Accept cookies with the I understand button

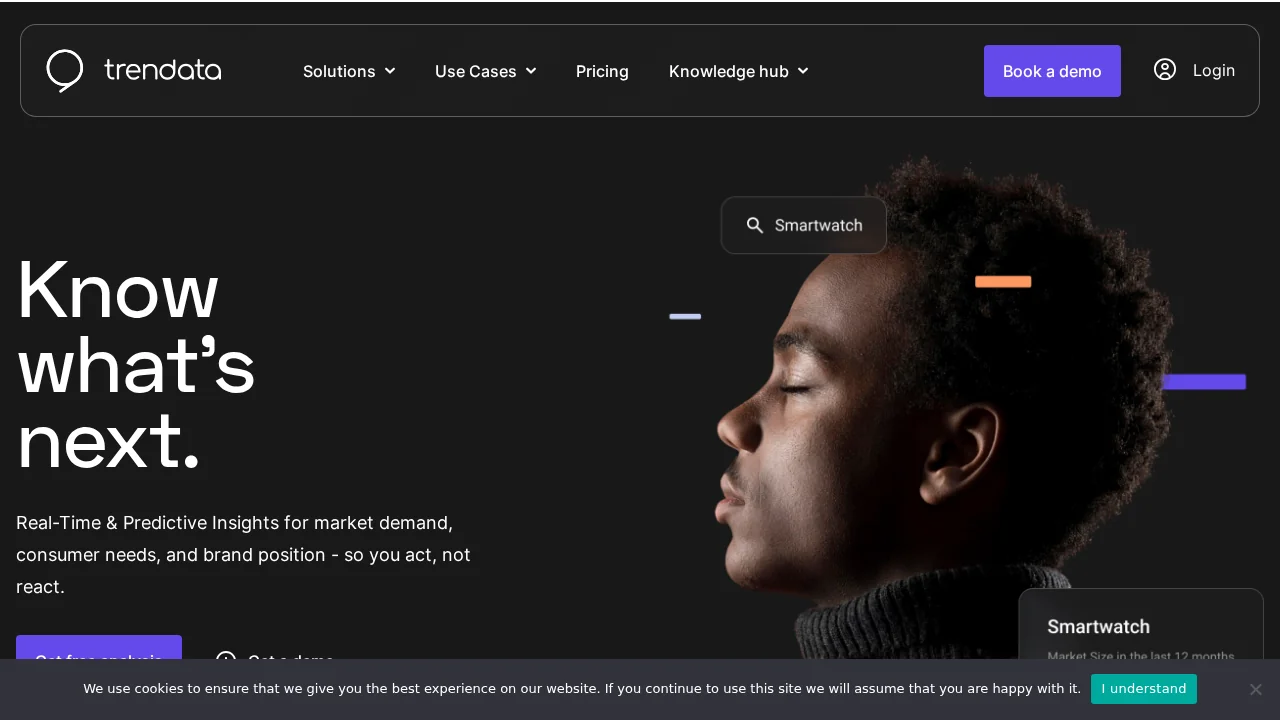1144,689
